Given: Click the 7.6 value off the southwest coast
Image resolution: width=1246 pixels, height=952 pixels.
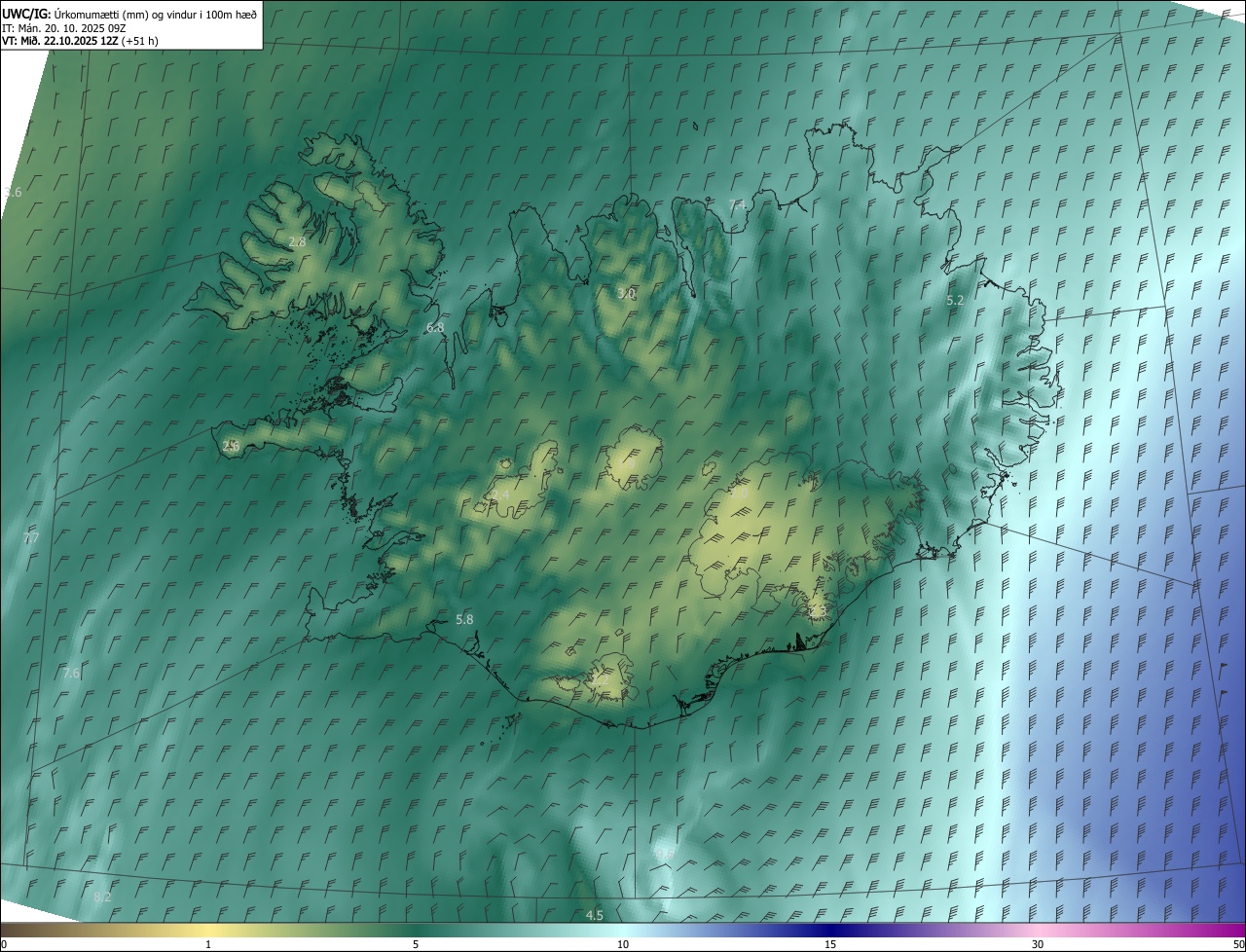Looking at the screenshot, I should tap(71, 673).
